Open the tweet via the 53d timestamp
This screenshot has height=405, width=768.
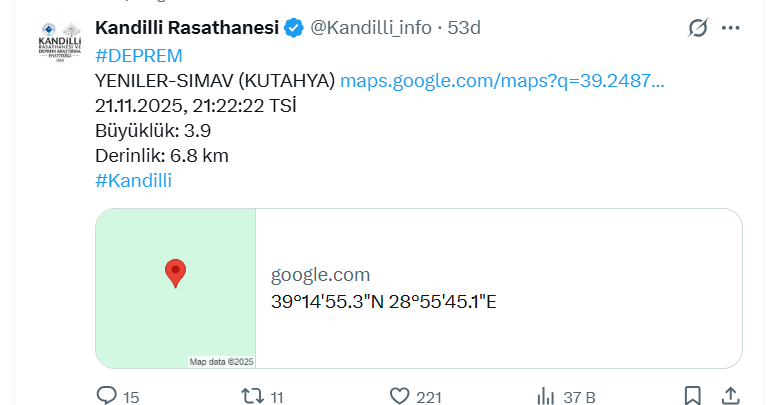(464, 28)
